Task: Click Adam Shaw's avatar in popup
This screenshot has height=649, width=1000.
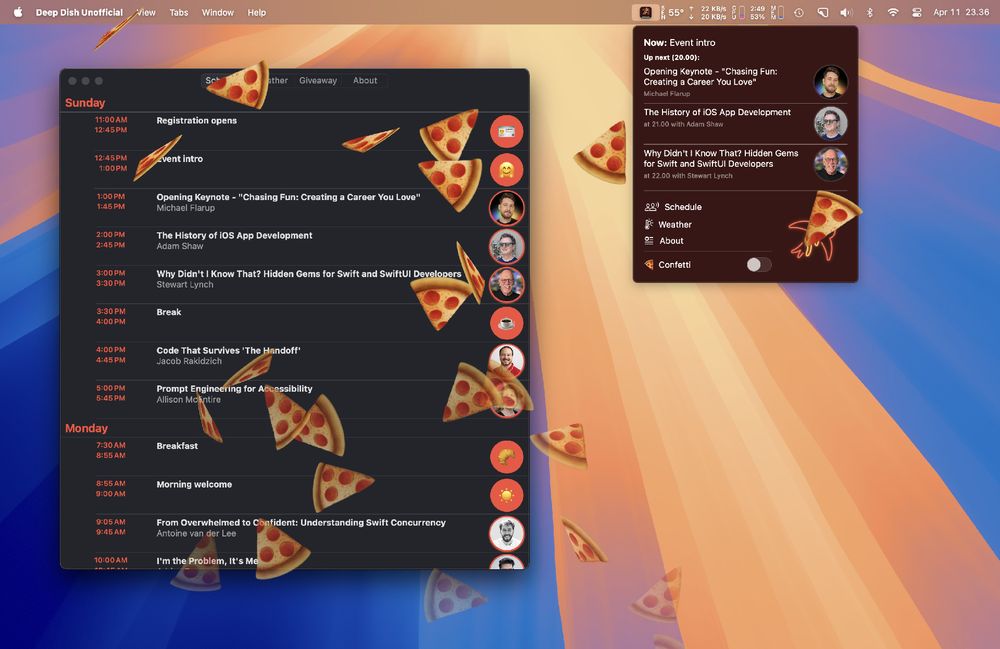Action: point(830,123)
